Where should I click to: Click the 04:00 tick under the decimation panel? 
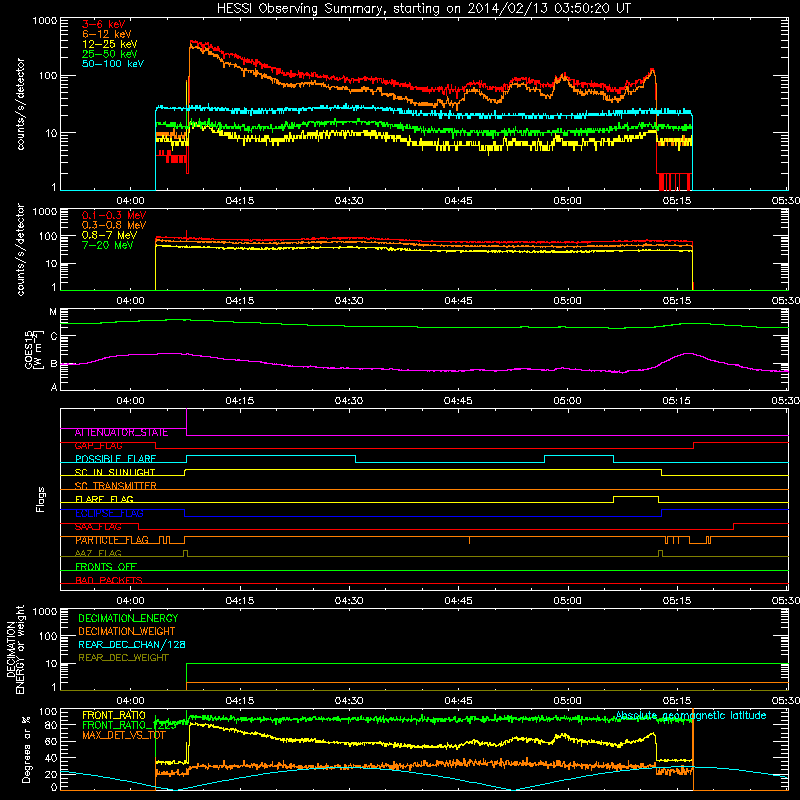pos(131,701)
